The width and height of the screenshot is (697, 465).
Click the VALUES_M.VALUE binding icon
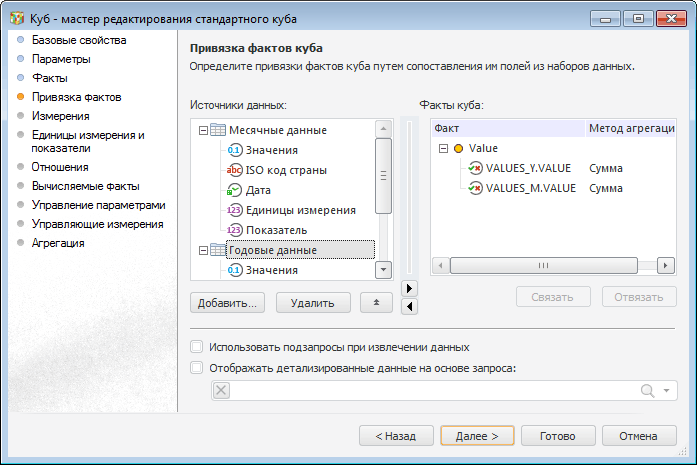click(475, 188)
